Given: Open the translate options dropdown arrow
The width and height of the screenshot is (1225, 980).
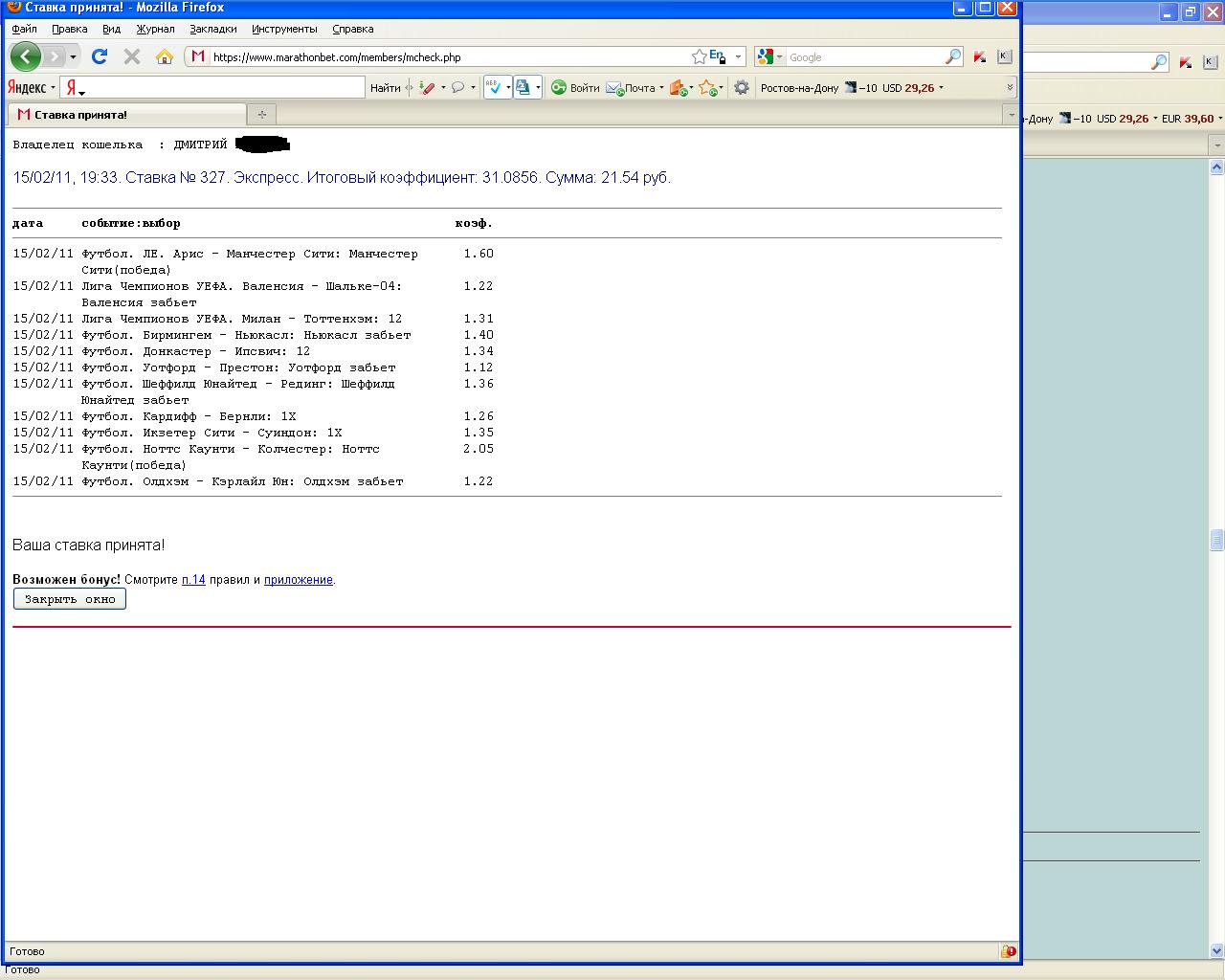Looking at the screenshot, I should [x=538, y=88].
